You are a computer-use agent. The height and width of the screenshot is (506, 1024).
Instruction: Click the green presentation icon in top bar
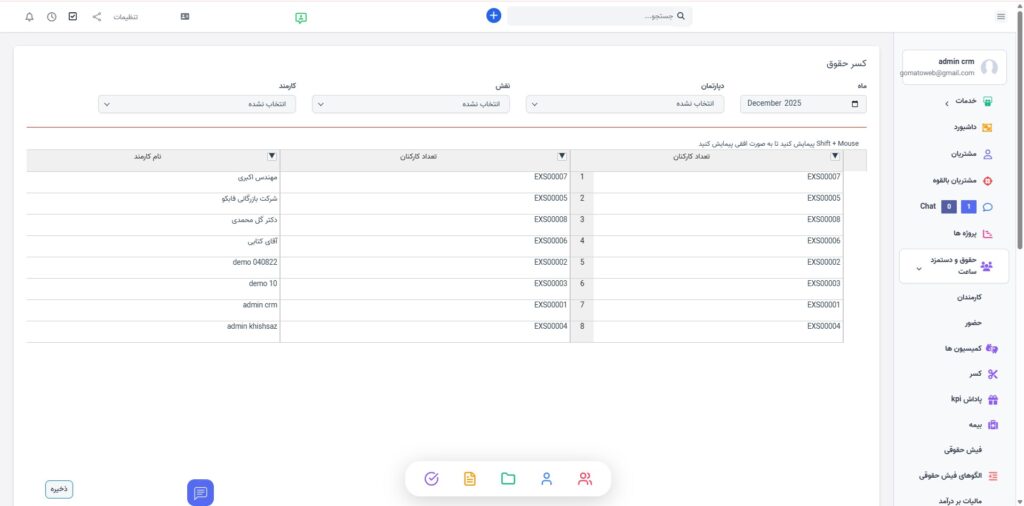click(300, 18)
